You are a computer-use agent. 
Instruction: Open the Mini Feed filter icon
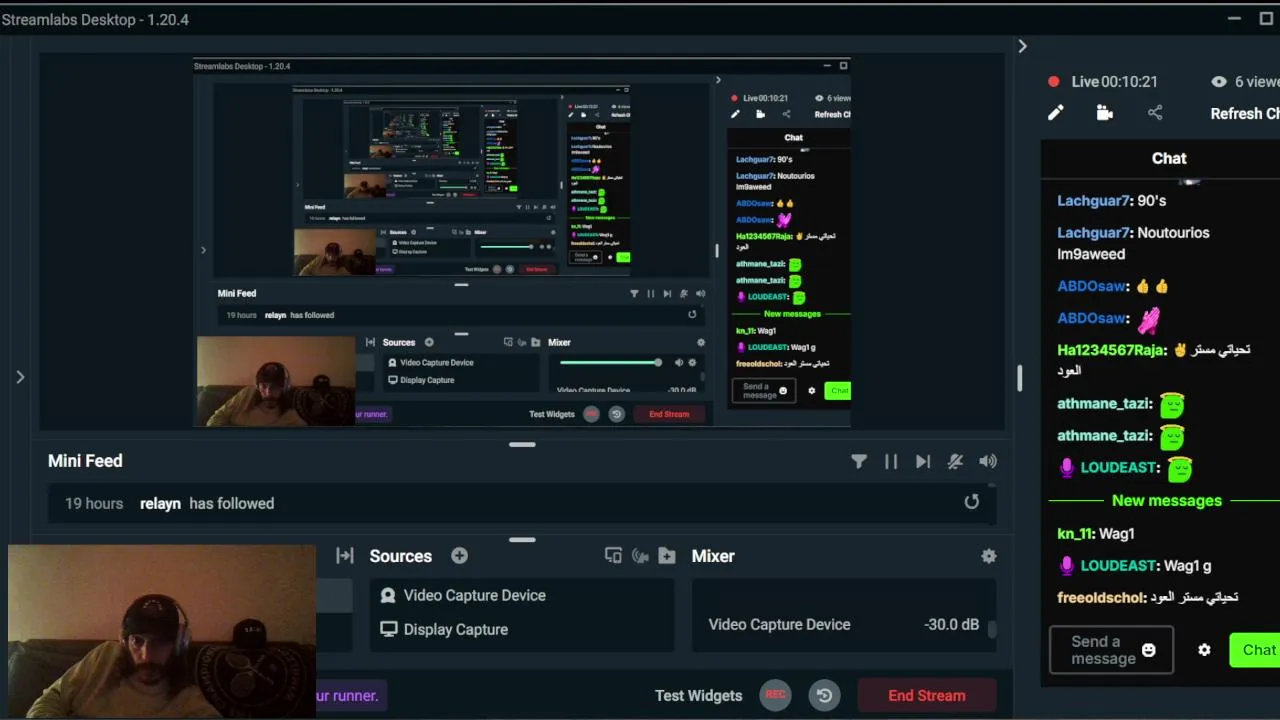pos(859,461)
